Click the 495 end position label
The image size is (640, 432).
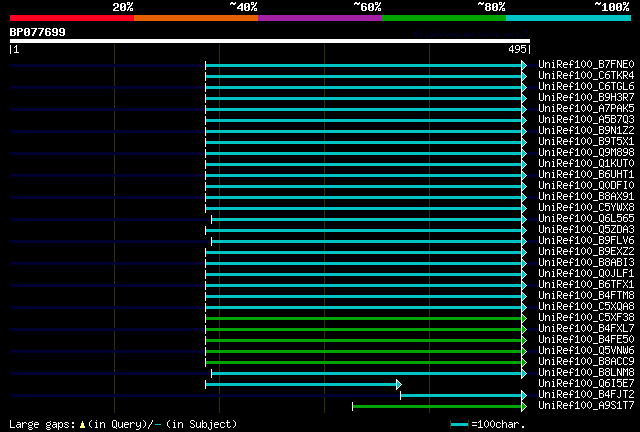click(x=518, y=49)
